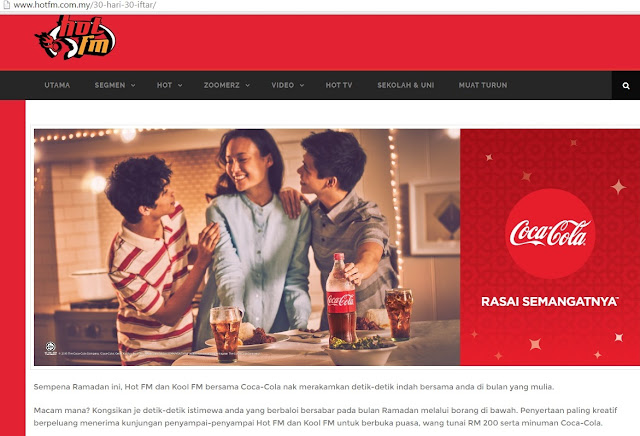The height and width of the screenshot is (436, 640).
Task: Go to the UTAMA menu item
Action: (57, 85)
